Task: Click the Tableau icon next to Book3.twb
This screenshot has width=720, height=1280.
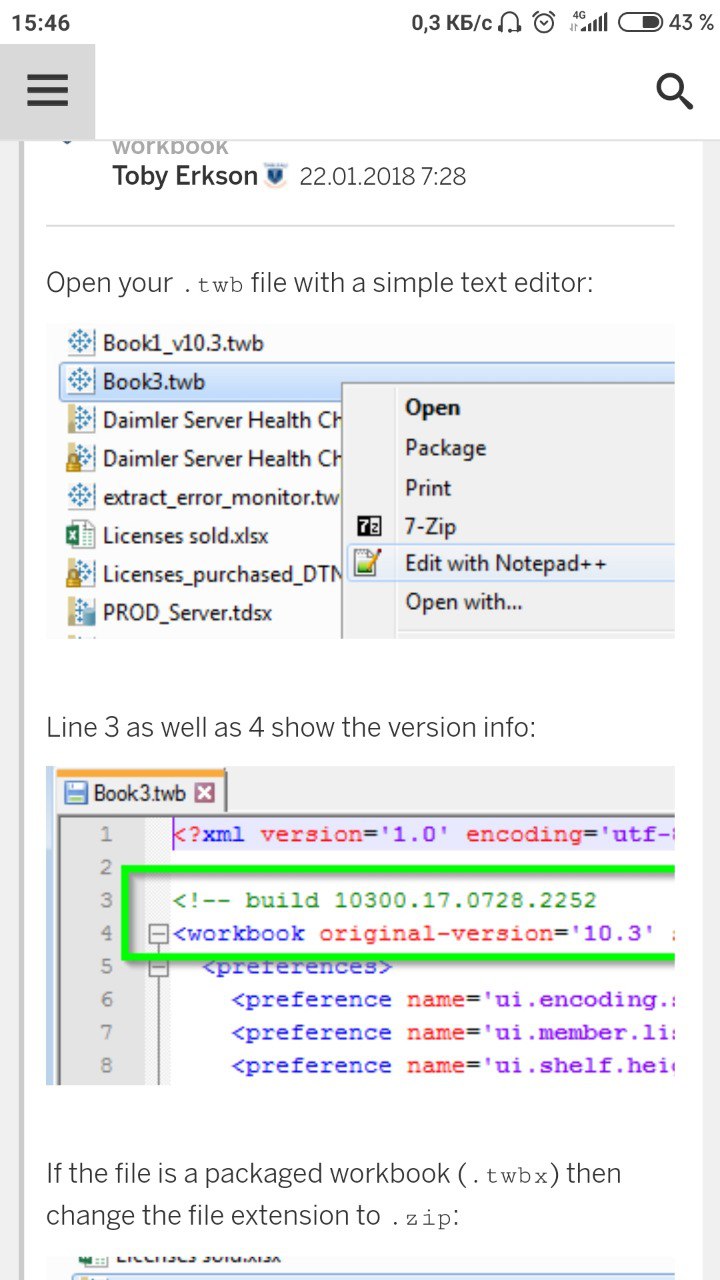Action: pos(80,381)
